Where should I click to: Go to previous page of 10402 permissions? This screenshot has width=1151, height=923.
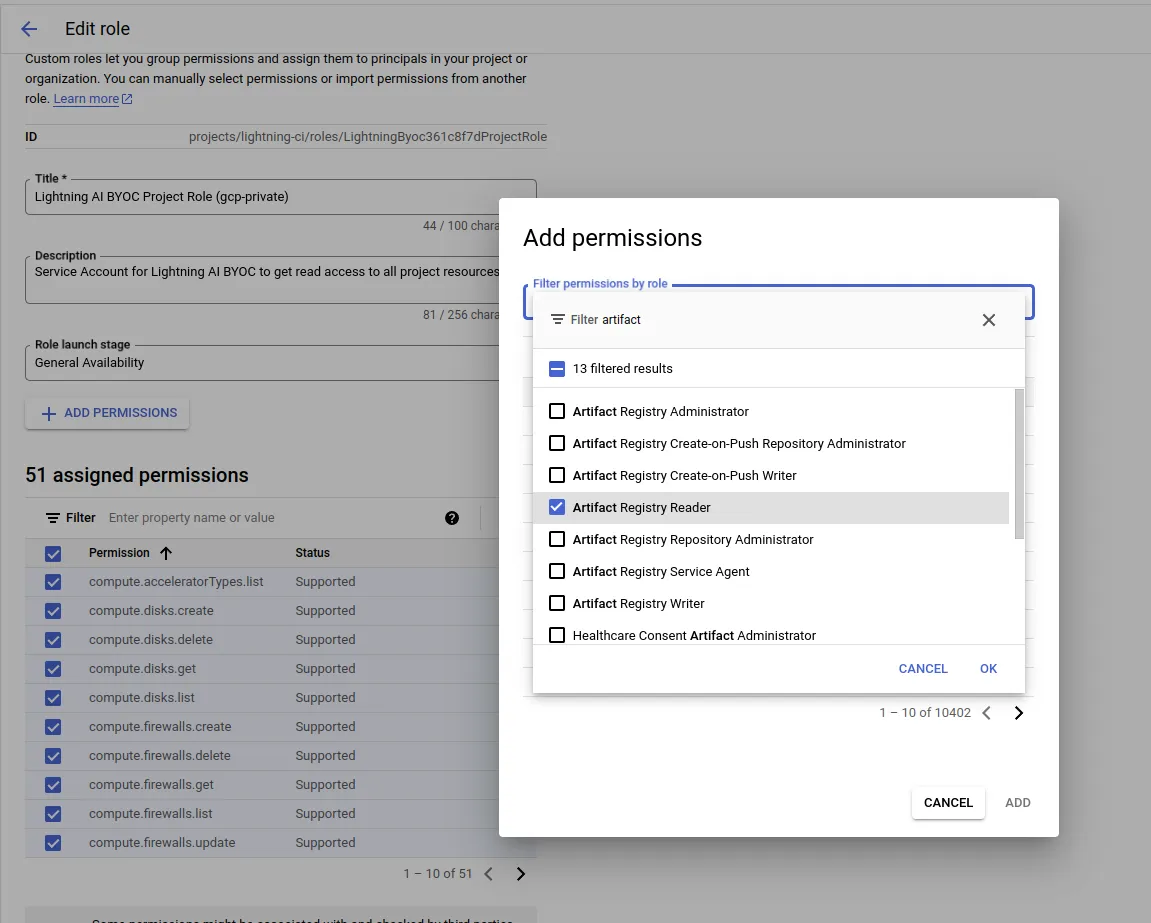click(987, 713)
